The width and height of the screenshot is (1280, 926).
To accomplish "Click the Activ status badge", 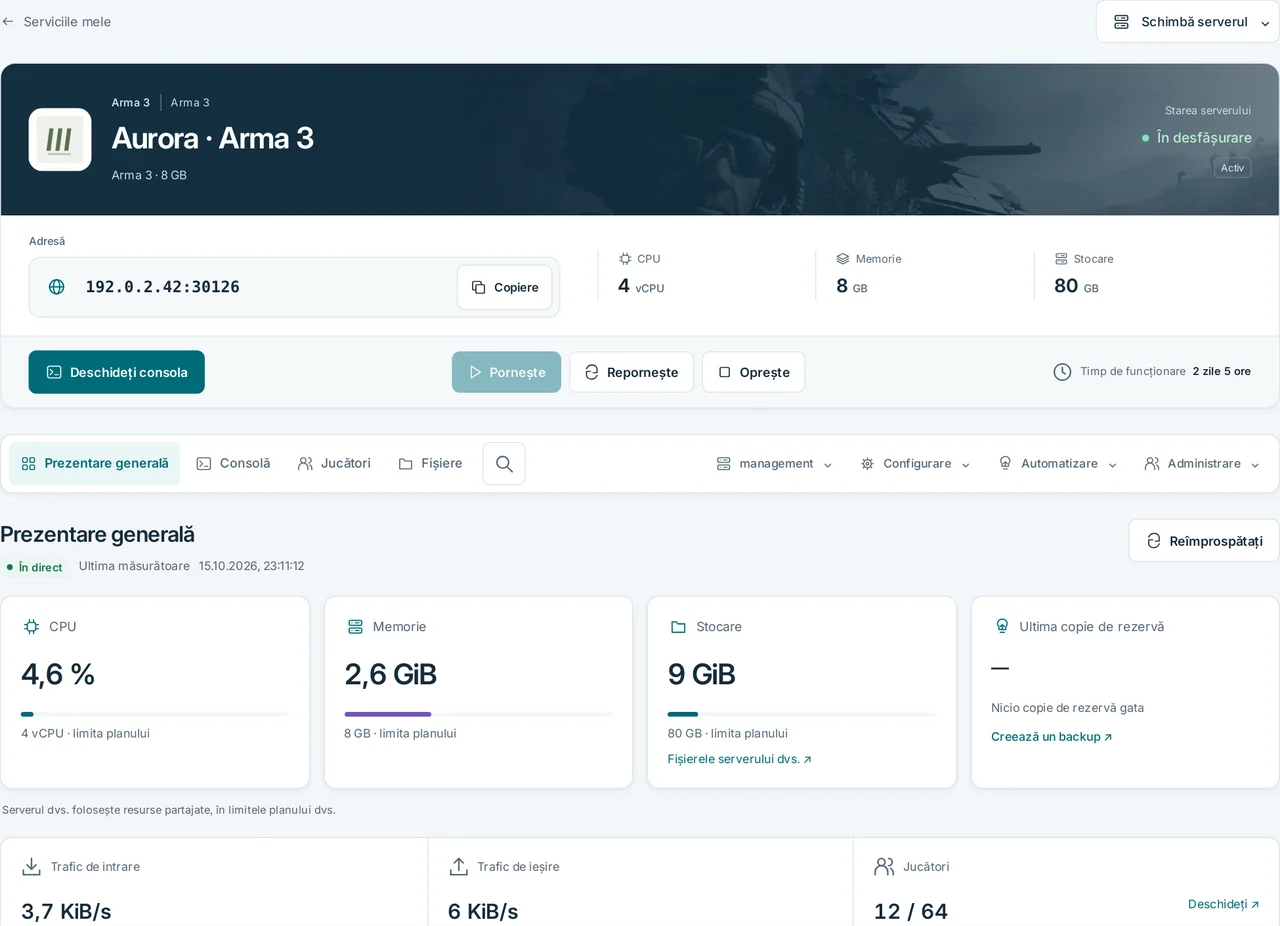I will click(1233, 168).
